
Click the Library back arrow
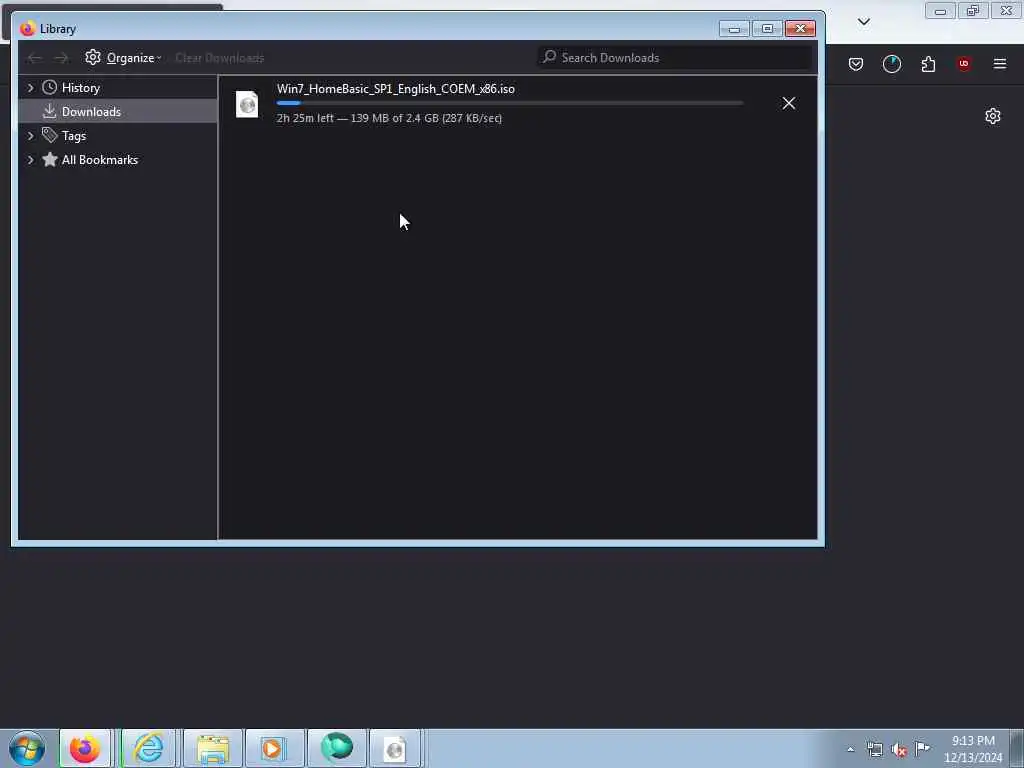click(34, 58)
